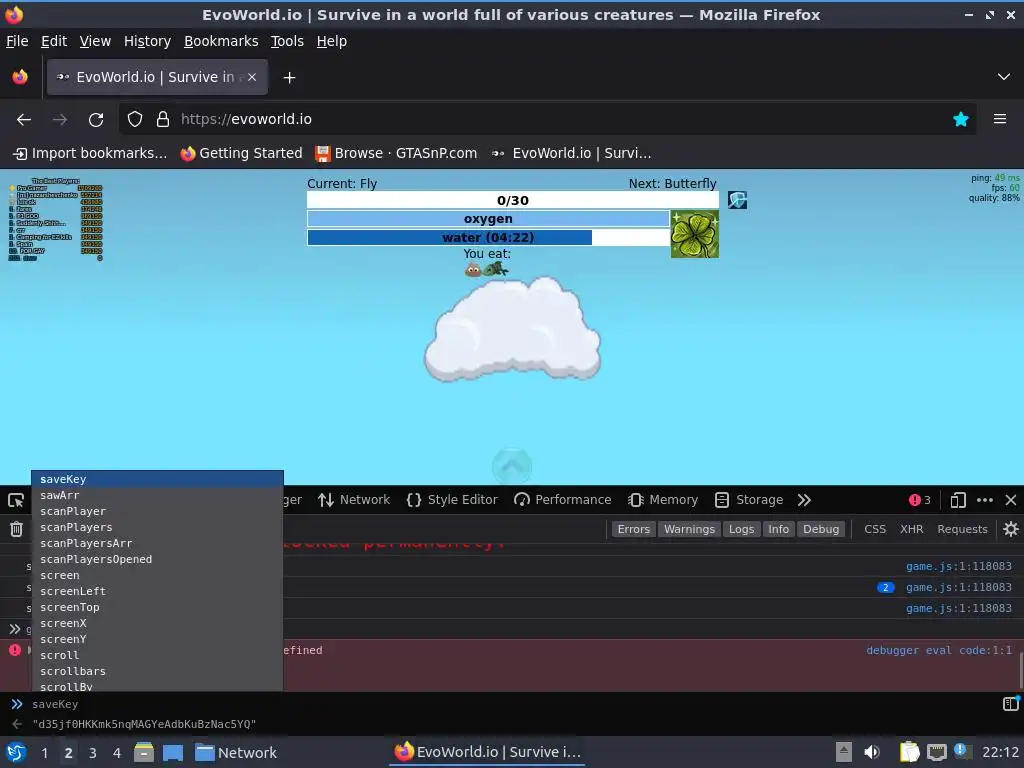
Task: Switch to workspace 3 in taskbar
Action: [x=93, y=752]
